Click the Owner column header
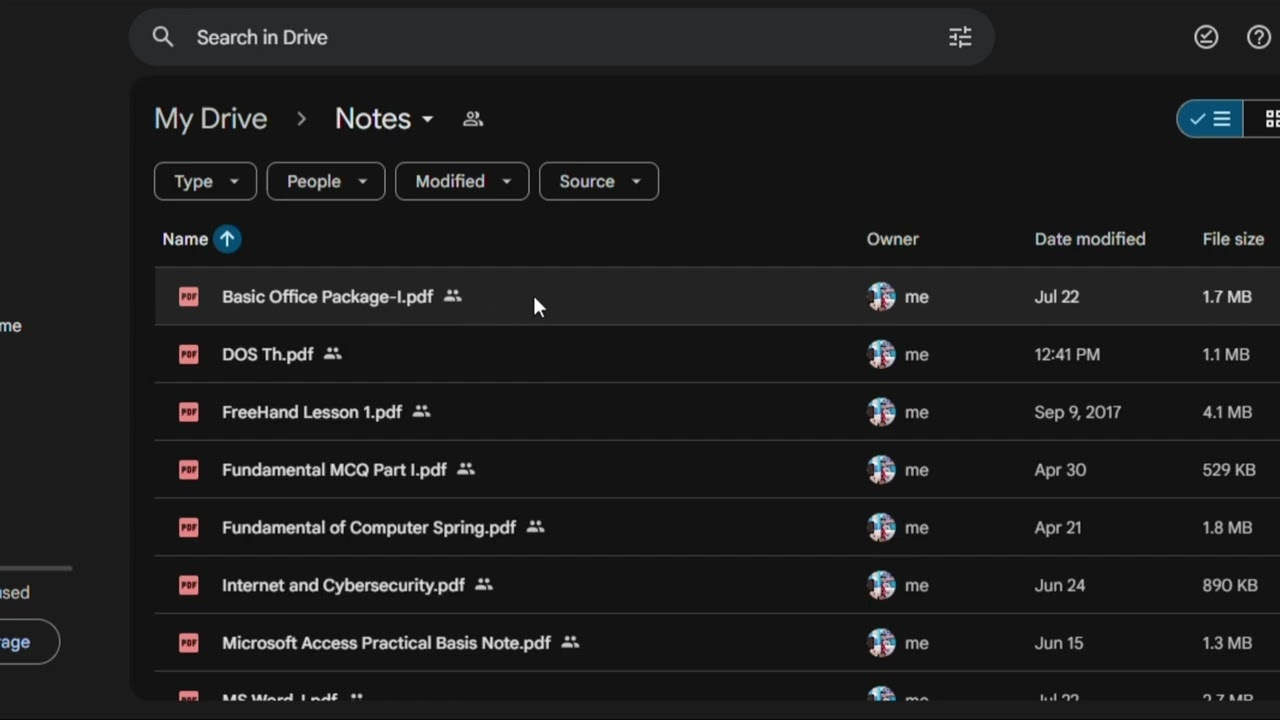Viewport: 1280px width, 720px height. pyautogui.click(x=892, y=239)
